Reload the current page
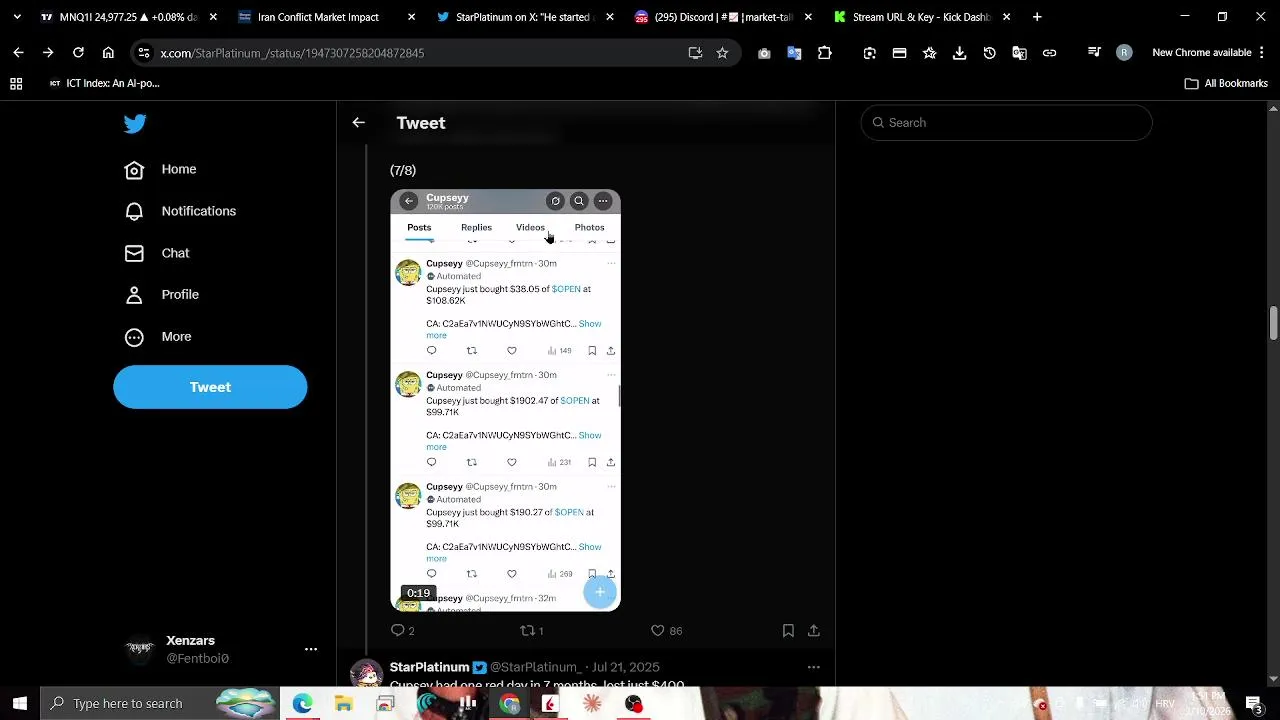 (78, 53)
